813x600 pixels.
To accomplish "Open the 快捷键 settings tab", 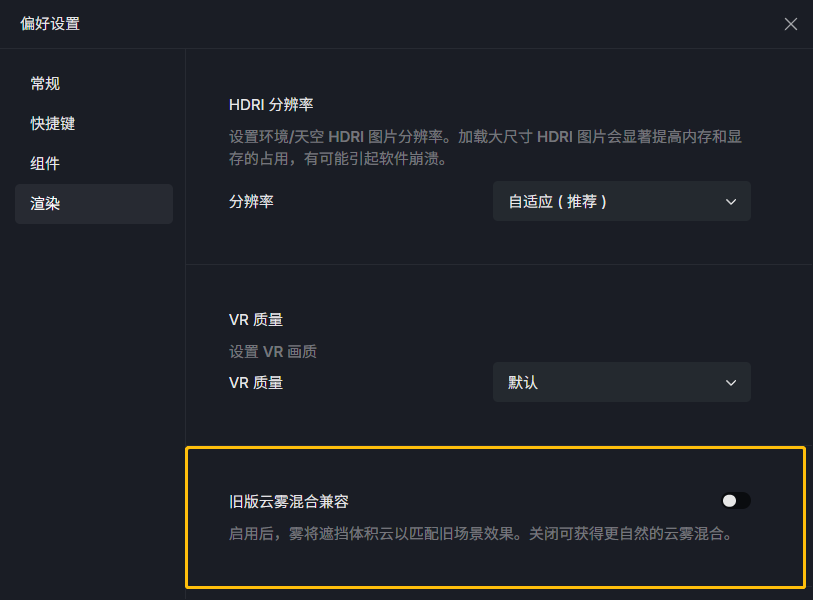I will [52, 123].
